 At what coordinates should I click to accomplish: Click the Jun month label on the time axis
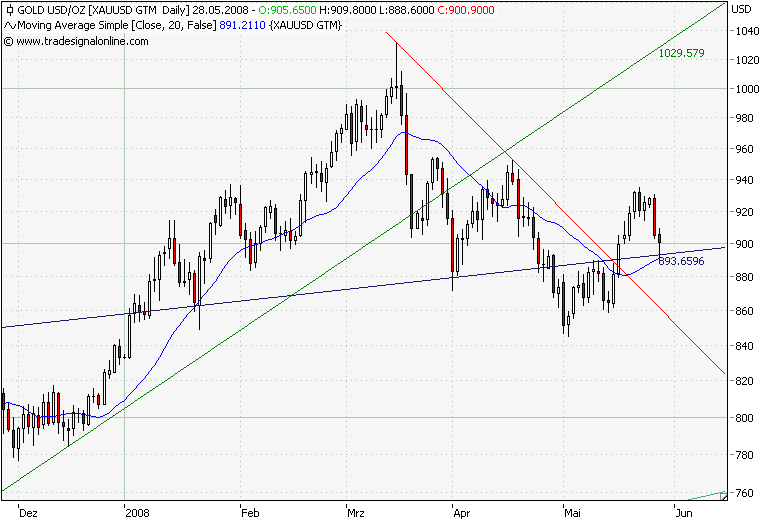tap(684, 513)
